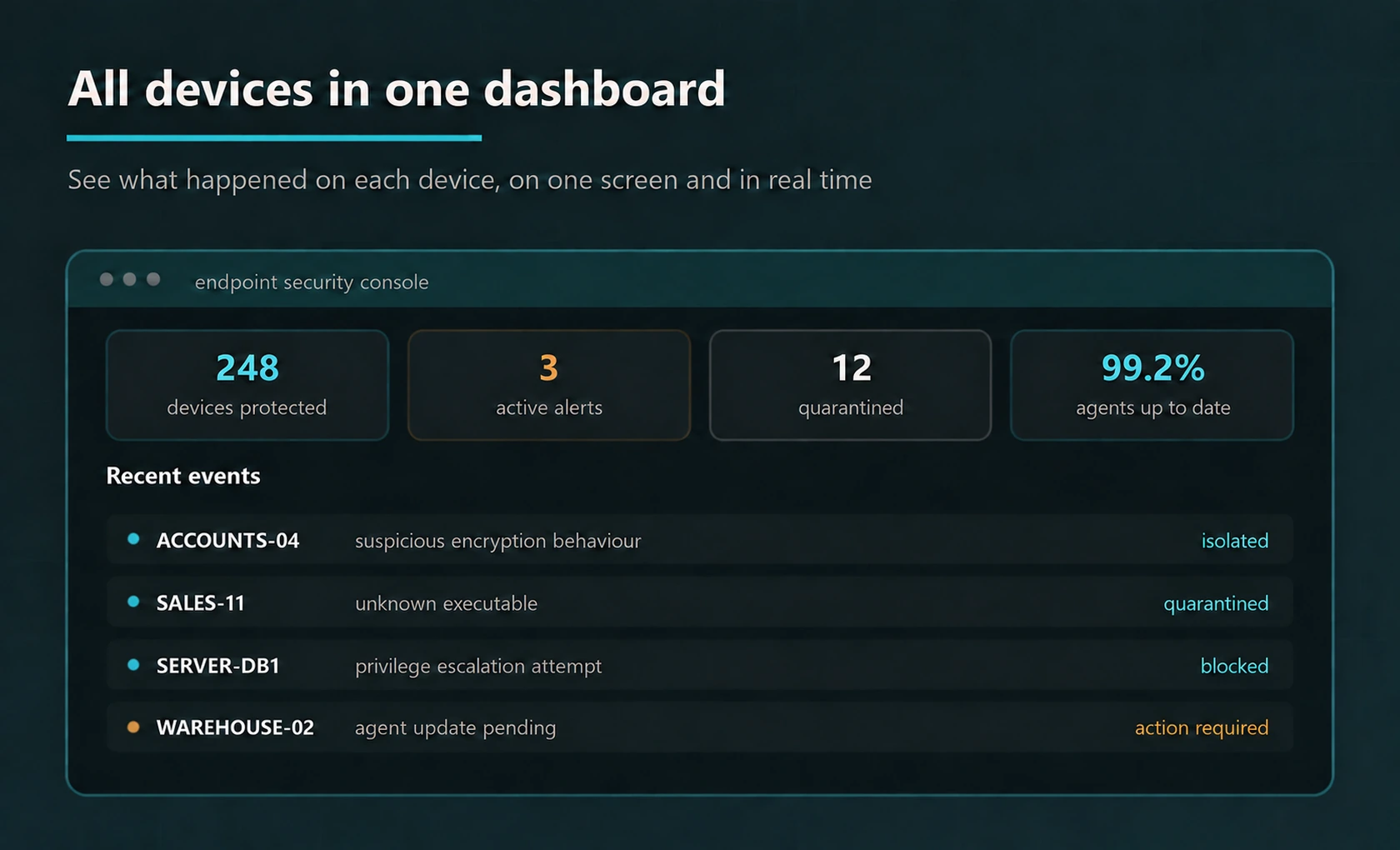The height and width of the screenshot is (850, 1400).
Task: Click the blue status dot beside ACCOUNTS-04
Action: (x=133, y=539)
